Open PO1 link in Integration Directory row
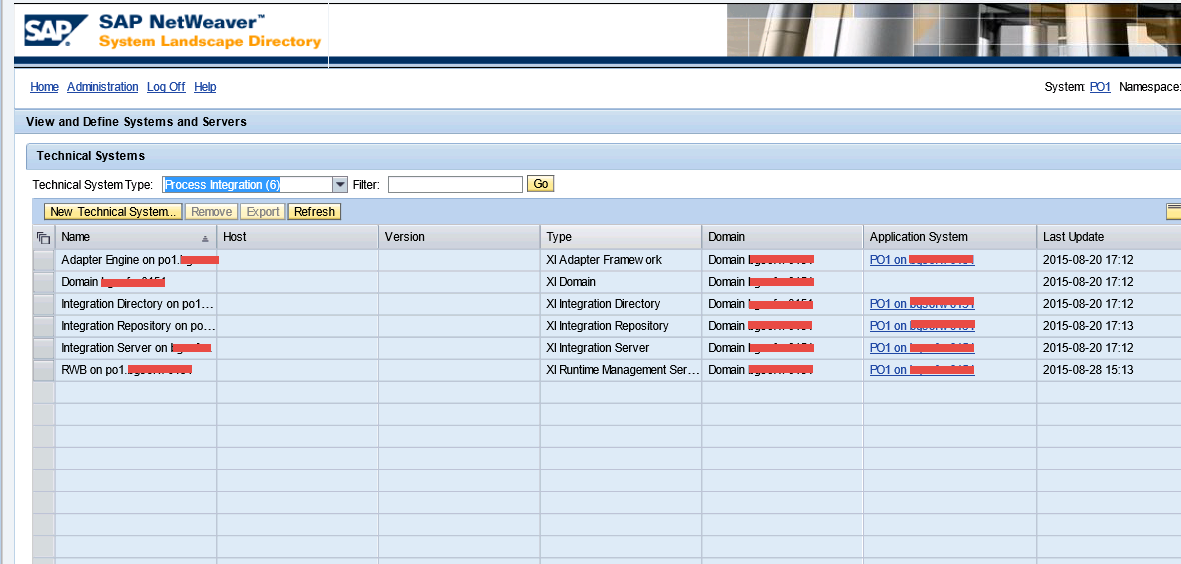This screenshot has width=1181, height=564. click(x=922, y=303)
